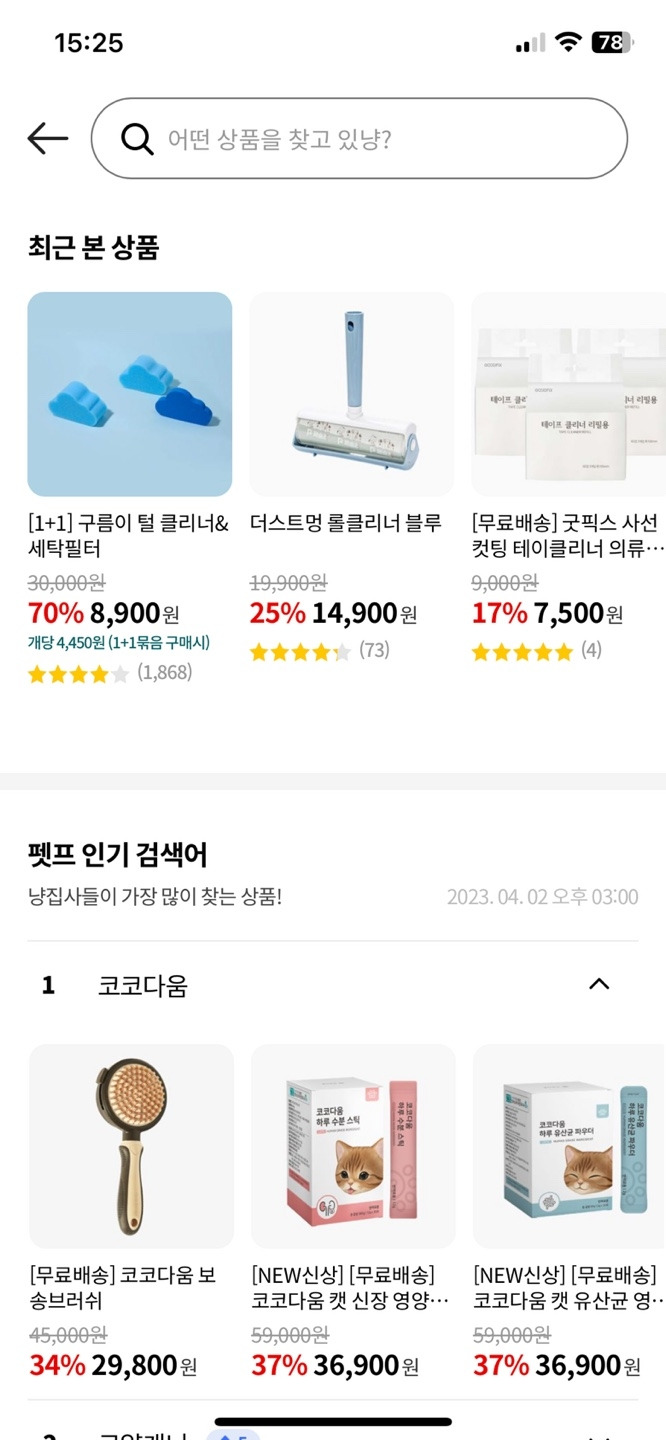Viewport: 666px width, 1440px height.
Task: Select the 코코다움 ranking row
Action: (x=333, y=986)
